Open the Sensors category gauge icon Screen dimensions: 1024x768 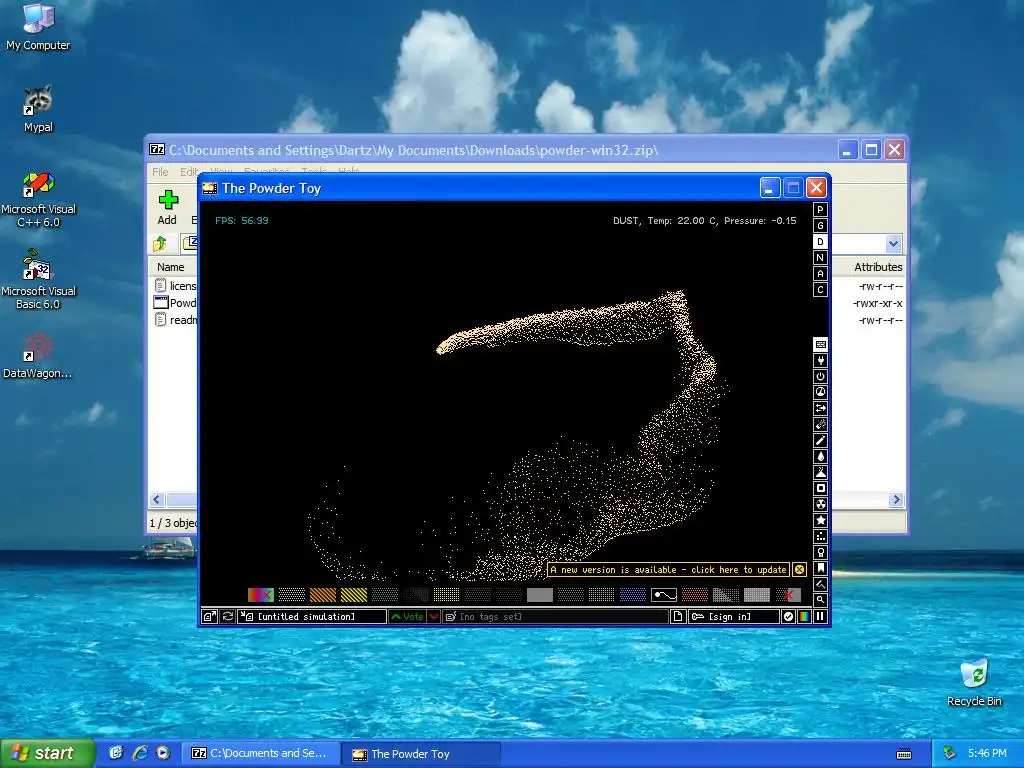pos(820,392)
